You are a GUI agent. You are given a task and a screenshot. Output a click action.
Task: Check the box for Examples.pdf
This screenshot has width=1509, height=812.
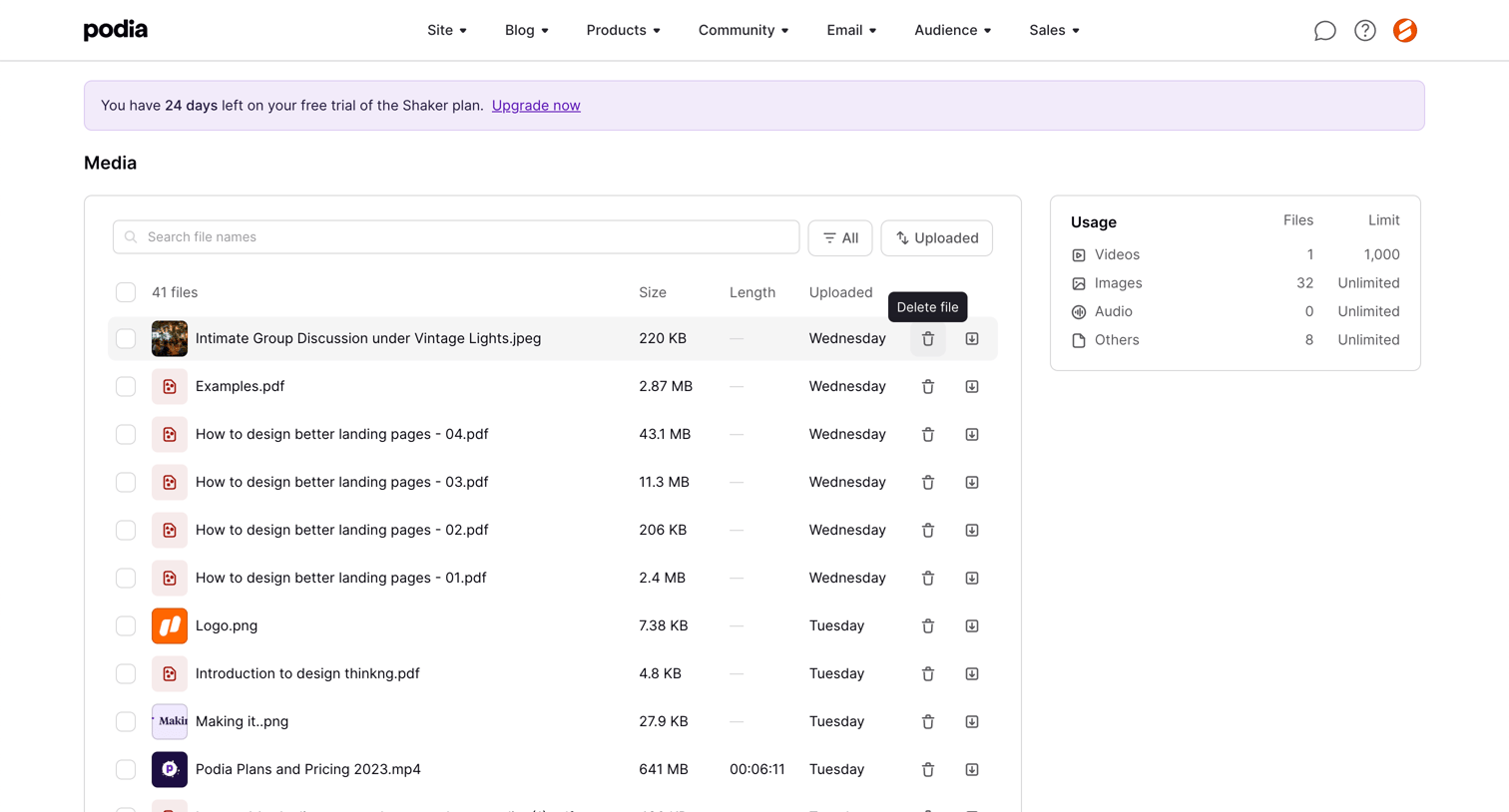point(126,386)
